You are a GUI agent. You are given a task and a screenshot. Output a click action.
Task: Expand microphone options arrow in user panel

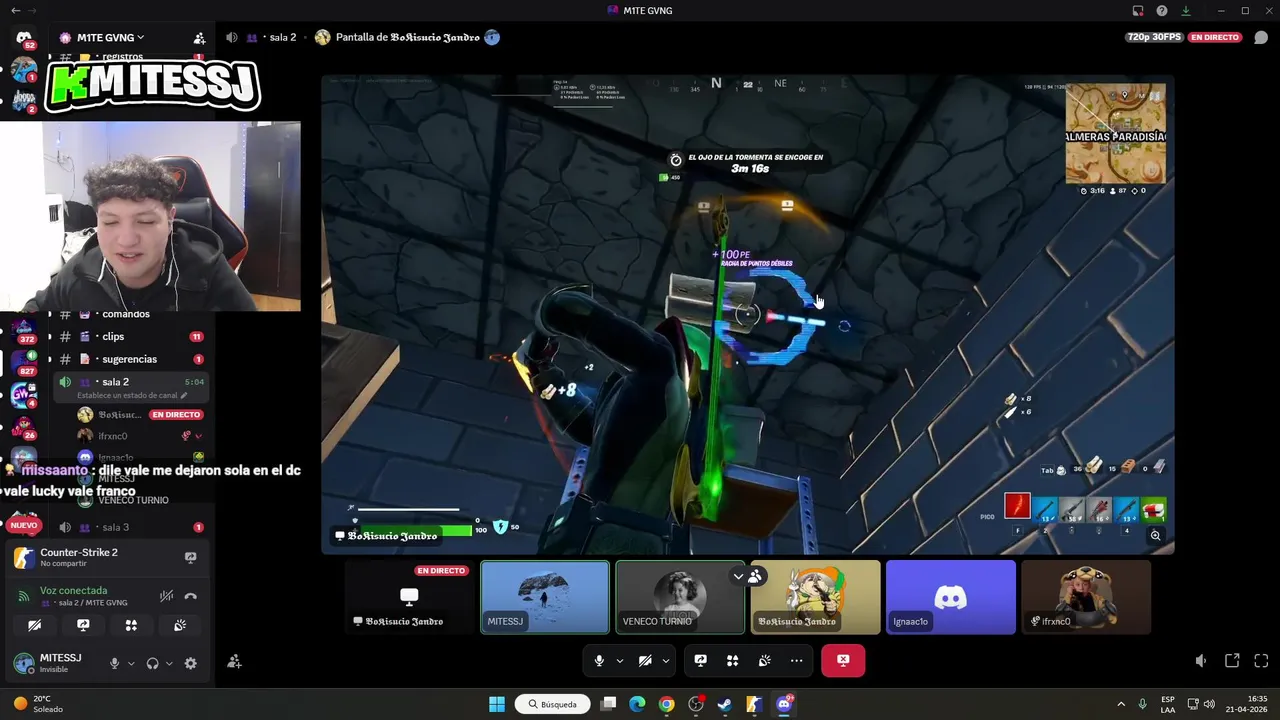pos(131,663)
